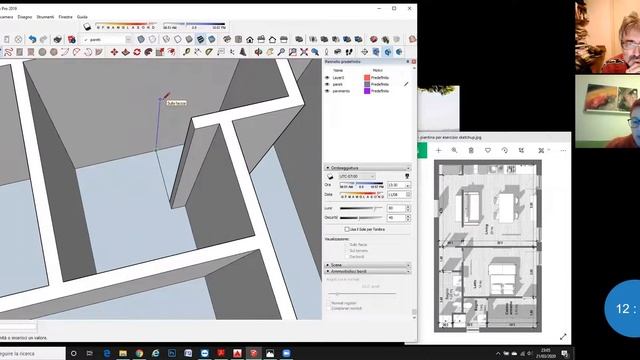The height and width of the screenshot is (360, 640).
Task: Switch to the Iso house view icon
Action: (x=227, y=40)
